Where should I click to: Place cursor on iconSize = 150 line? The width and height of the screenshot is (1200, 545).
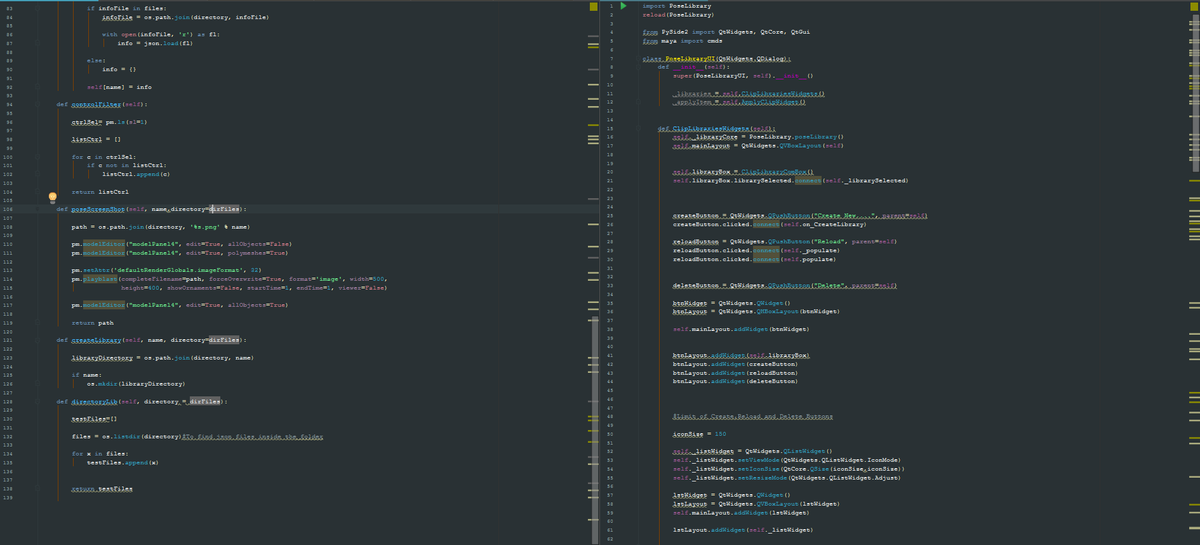[x=699, y=433]
